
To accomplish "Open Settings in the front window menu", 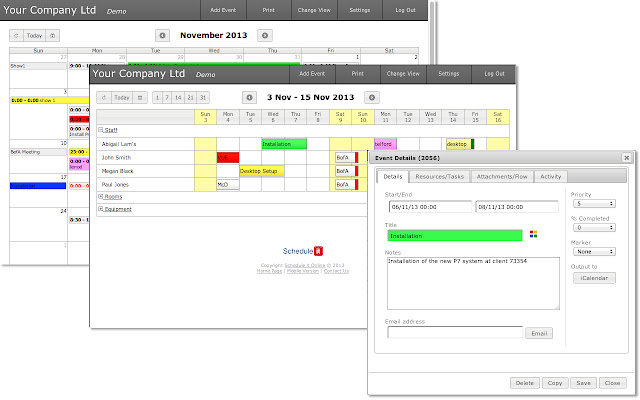I will [x=449, y=74].
